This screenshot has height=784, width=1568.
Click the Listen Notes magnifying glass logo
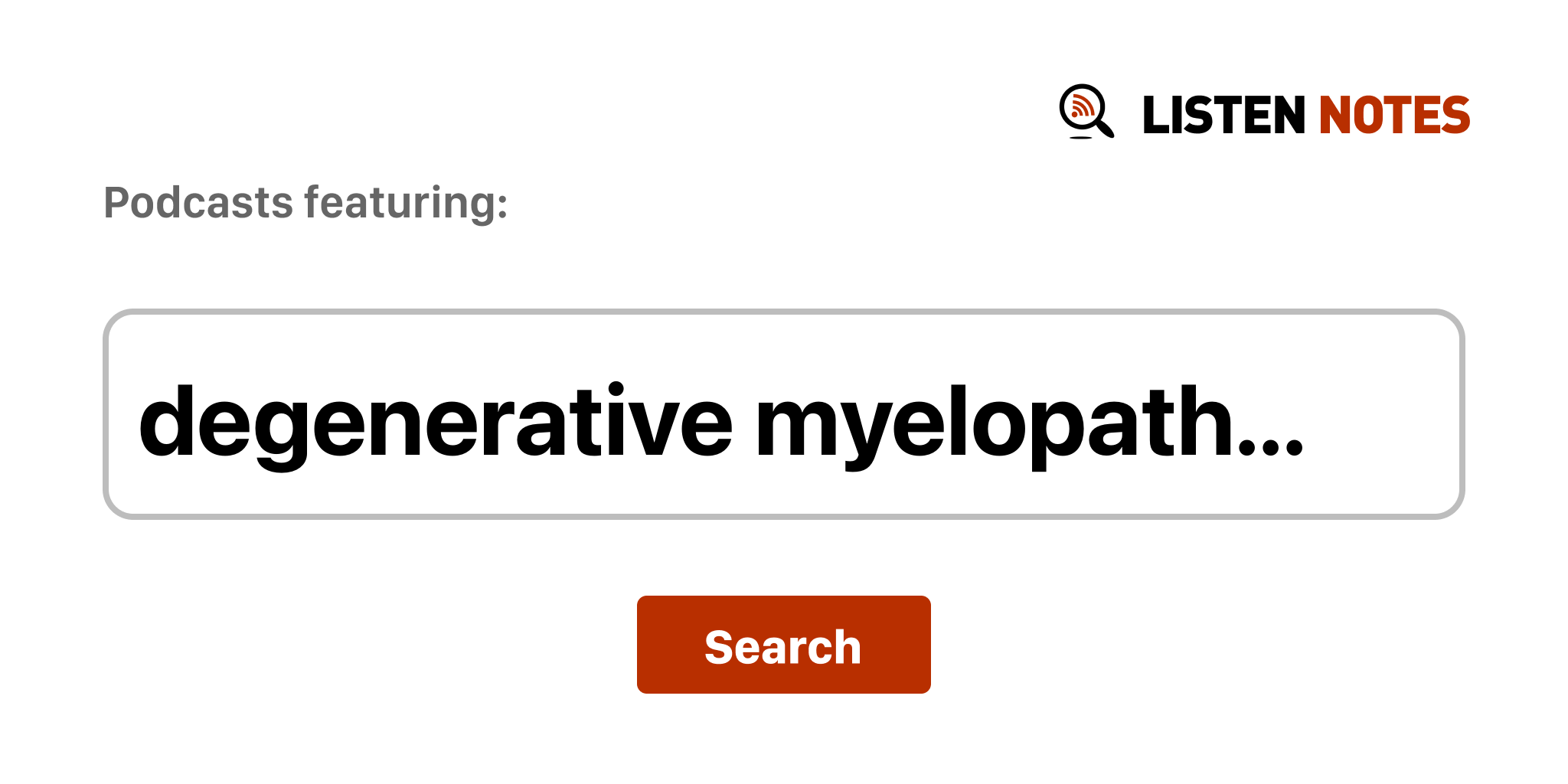(x=1086, y=111)
